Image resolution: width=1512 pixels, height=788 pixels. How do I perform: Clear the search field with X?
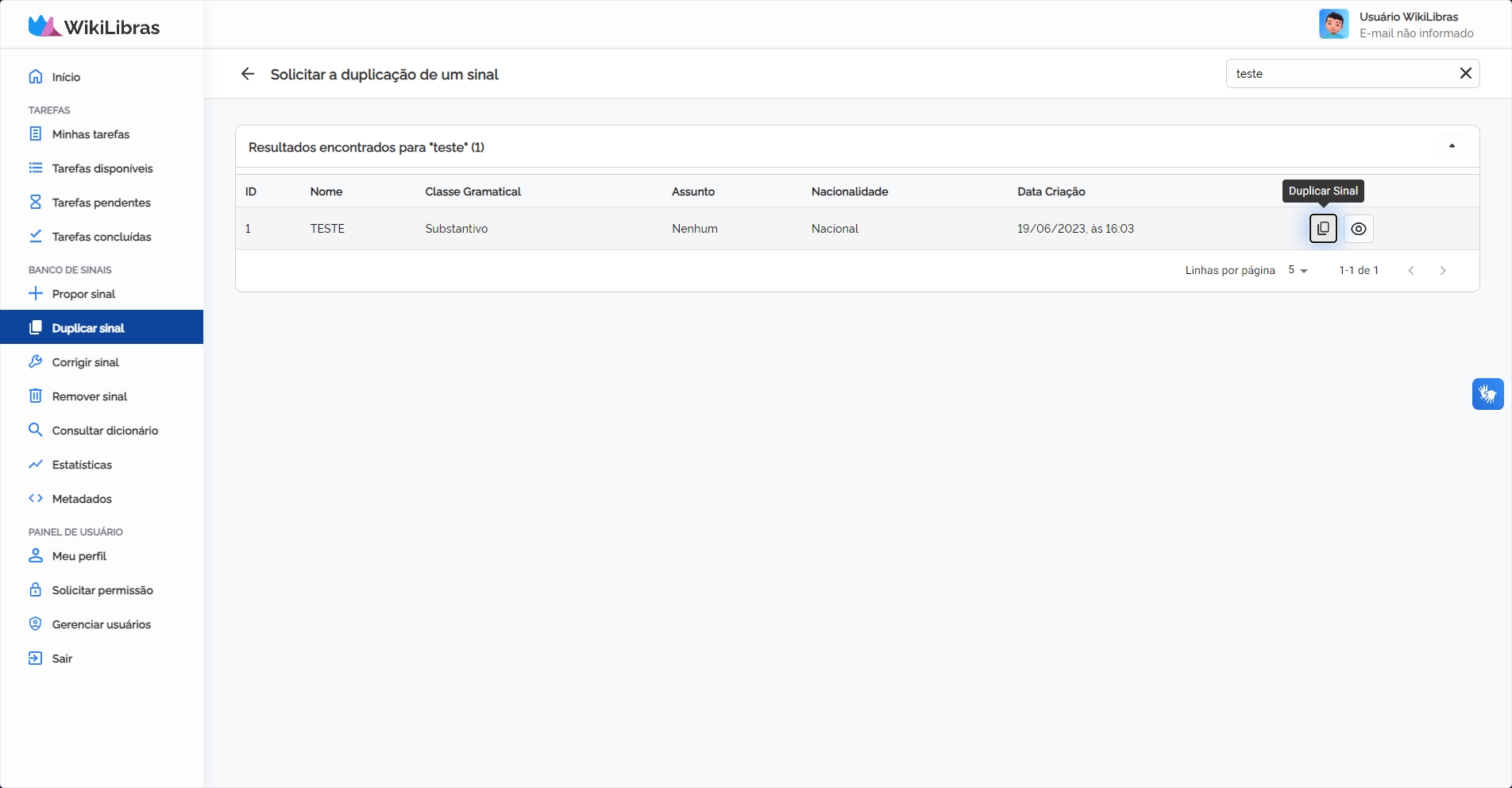coord(1465,73)
